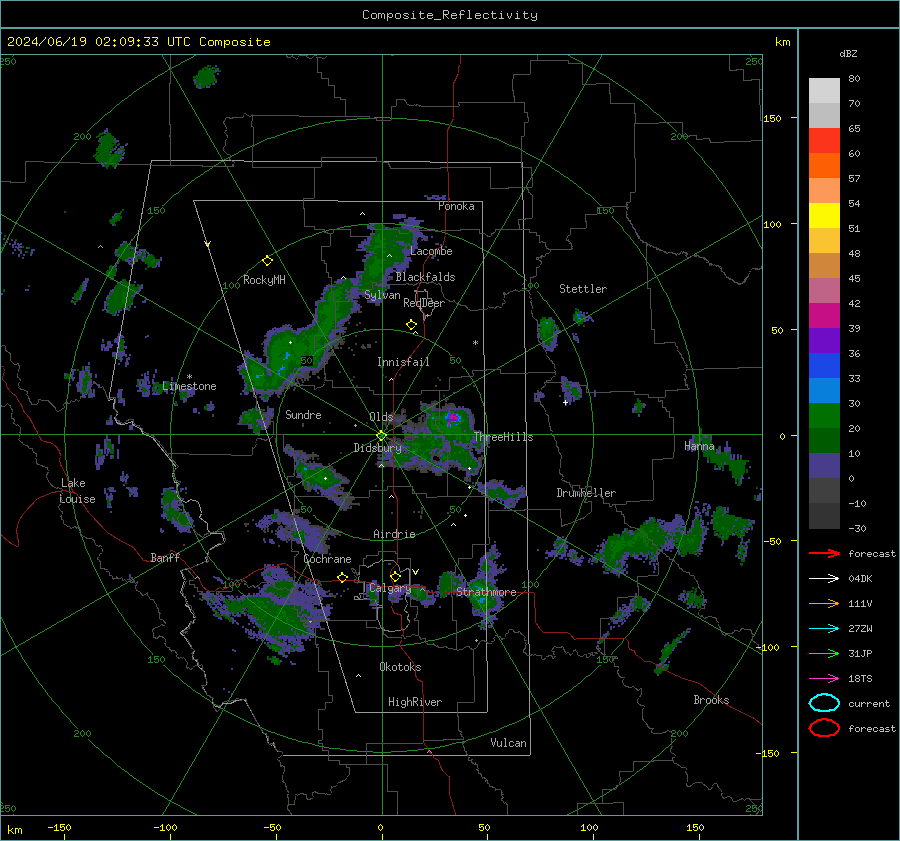Screen dimensions: 900x841
Task: Click the Blackfalds label
Action: (x=425, y=277)
